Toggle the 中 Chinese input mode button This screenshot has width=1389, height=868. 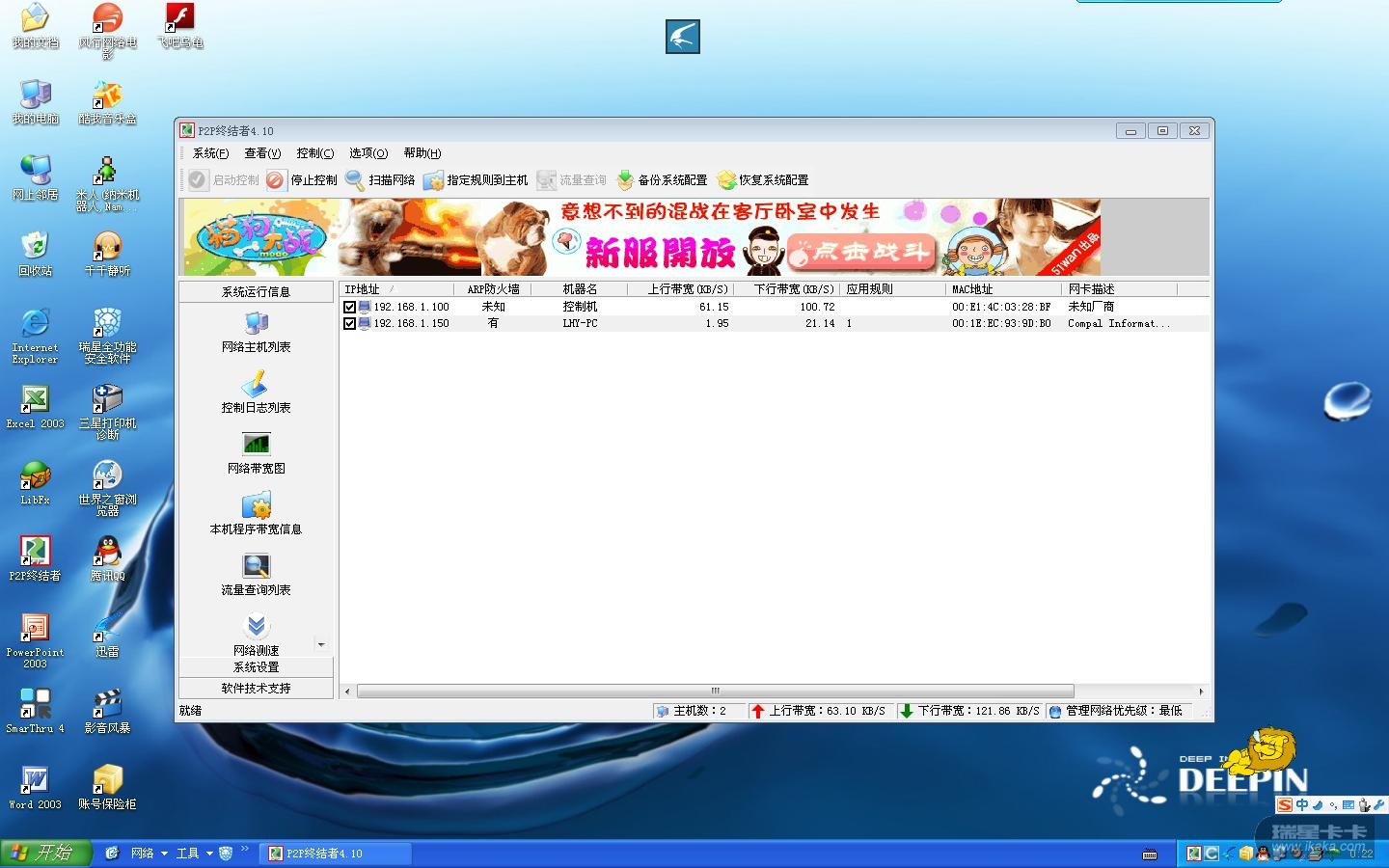[1302, 805]
